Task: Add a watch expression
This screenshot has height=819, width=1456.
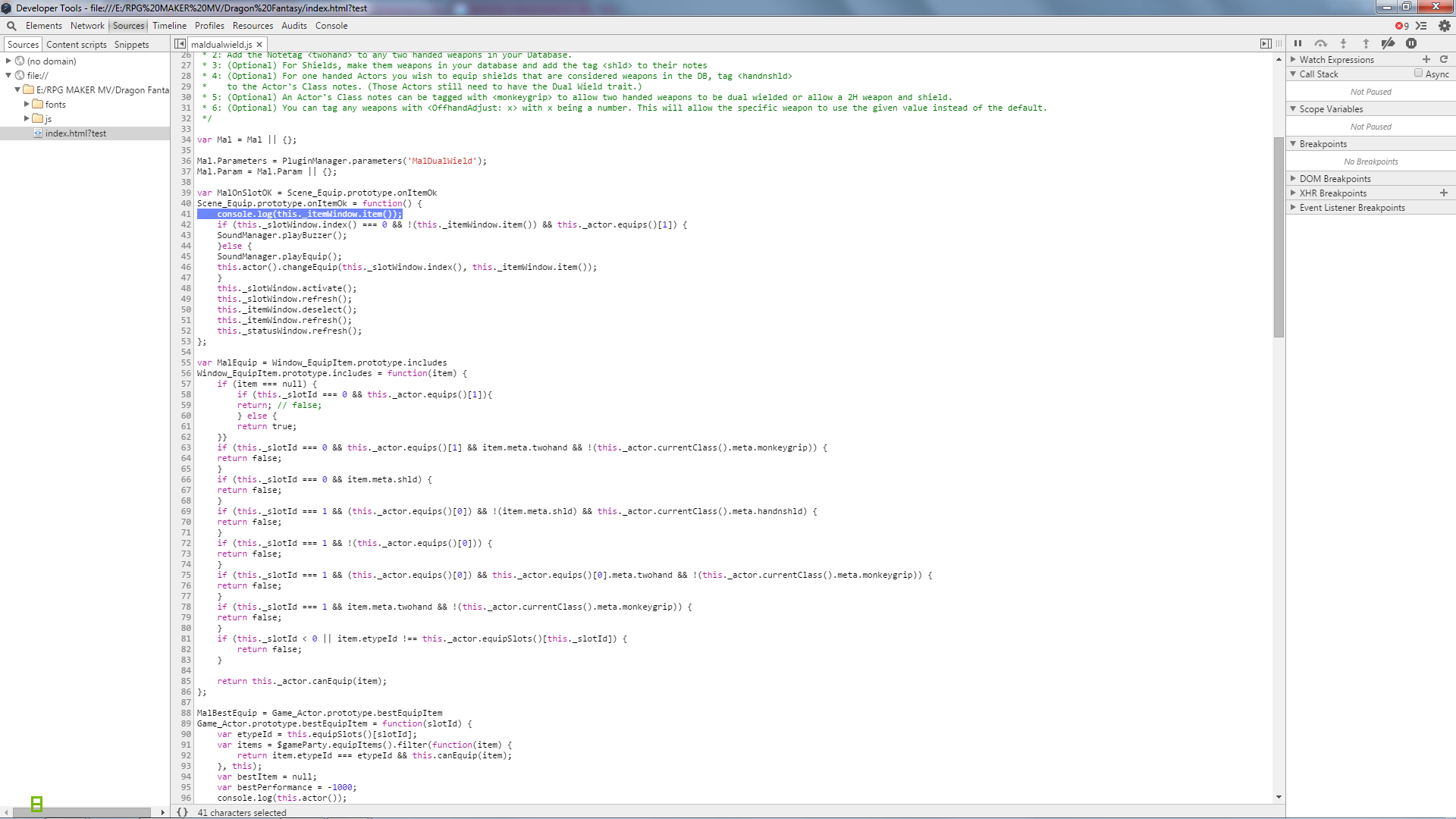Action: pyautogui.click(x=1426, y=59)
